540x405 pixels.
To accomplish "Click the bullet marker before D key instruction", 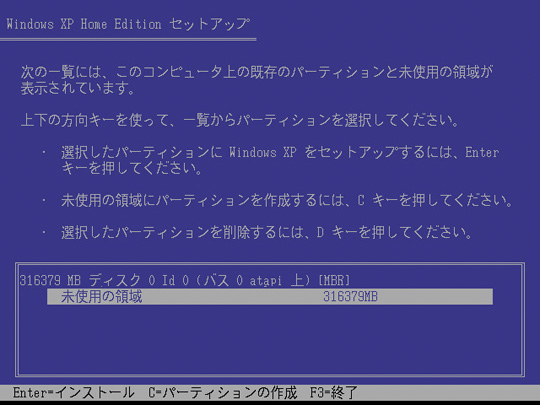I will pos(44,232).
